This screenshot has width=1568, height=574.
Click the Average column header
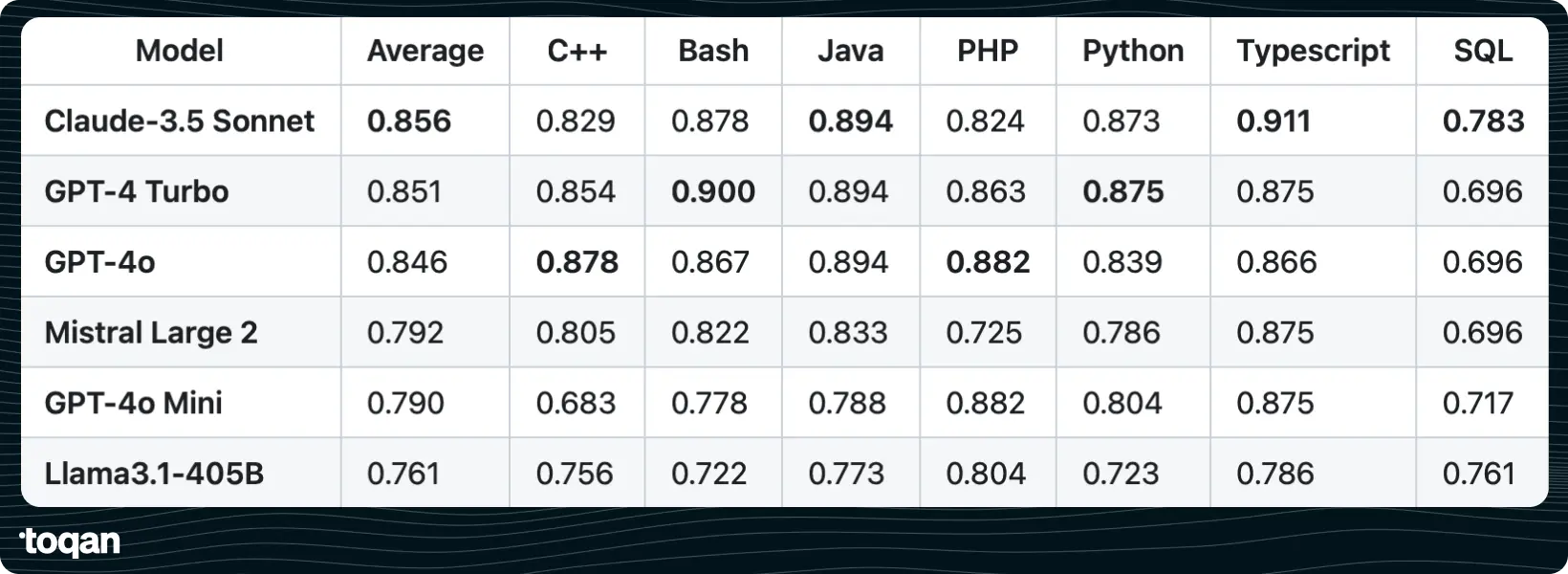[x=425, y=51]
